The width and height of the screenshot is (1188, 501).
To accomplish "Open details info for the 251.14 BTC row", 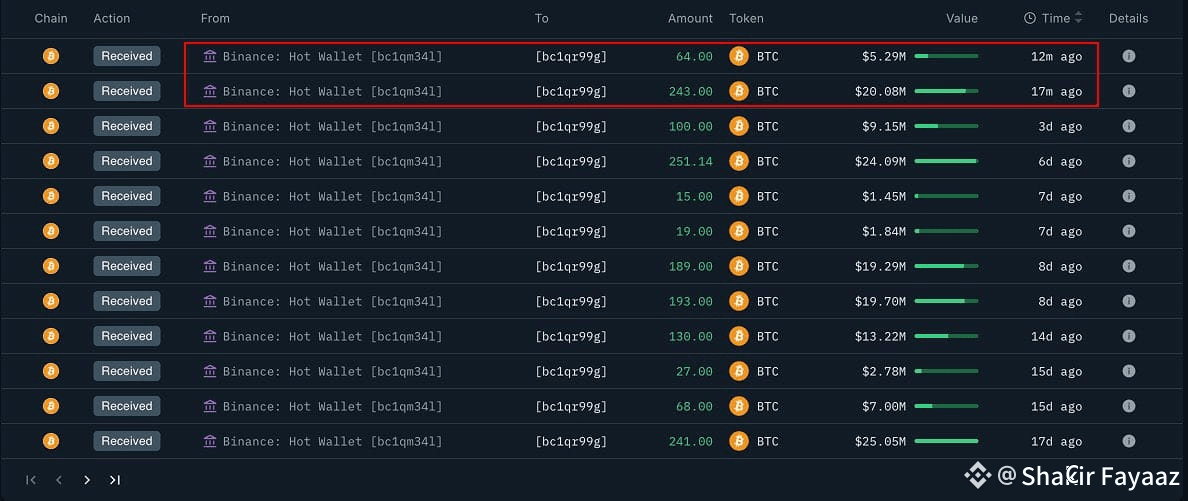I will tap(1128, 161).
